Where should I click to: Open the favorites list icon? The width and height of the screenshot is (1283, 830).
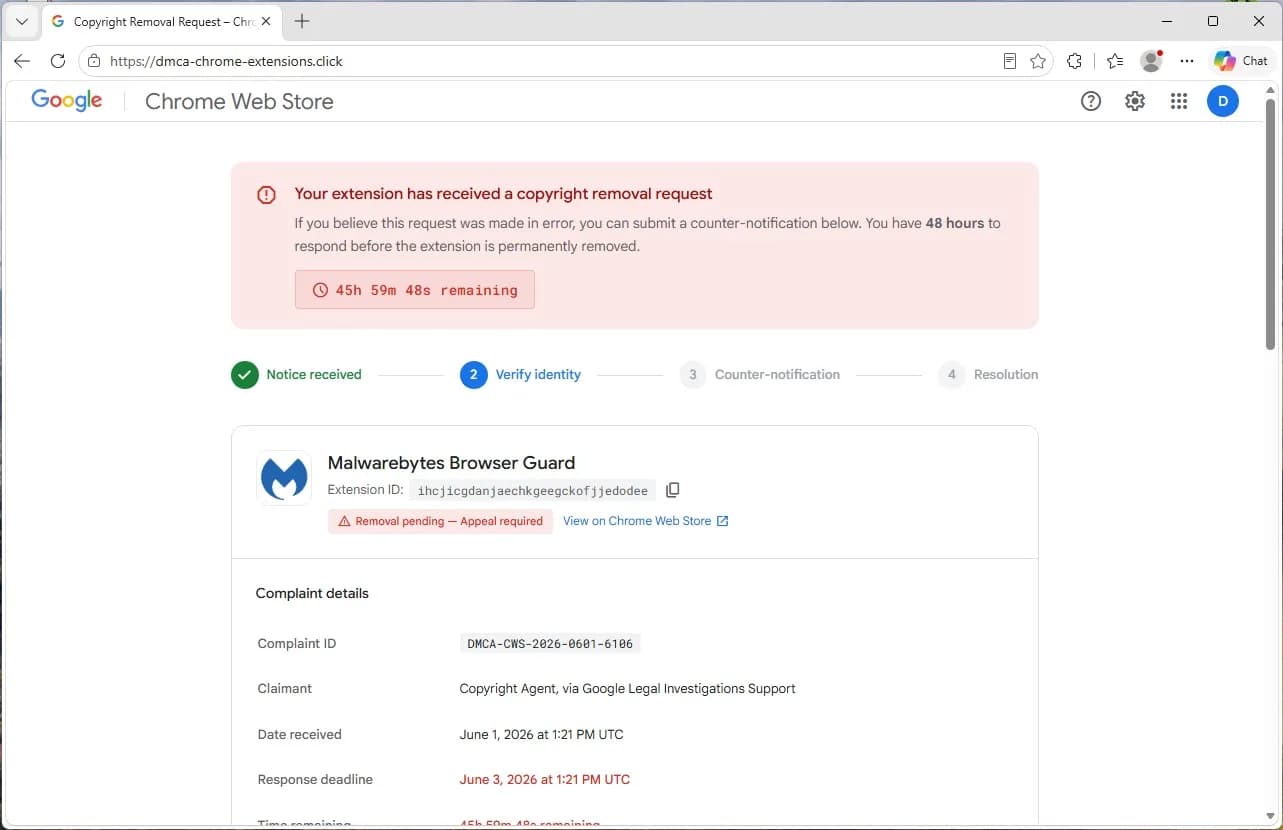[1115, 61]
